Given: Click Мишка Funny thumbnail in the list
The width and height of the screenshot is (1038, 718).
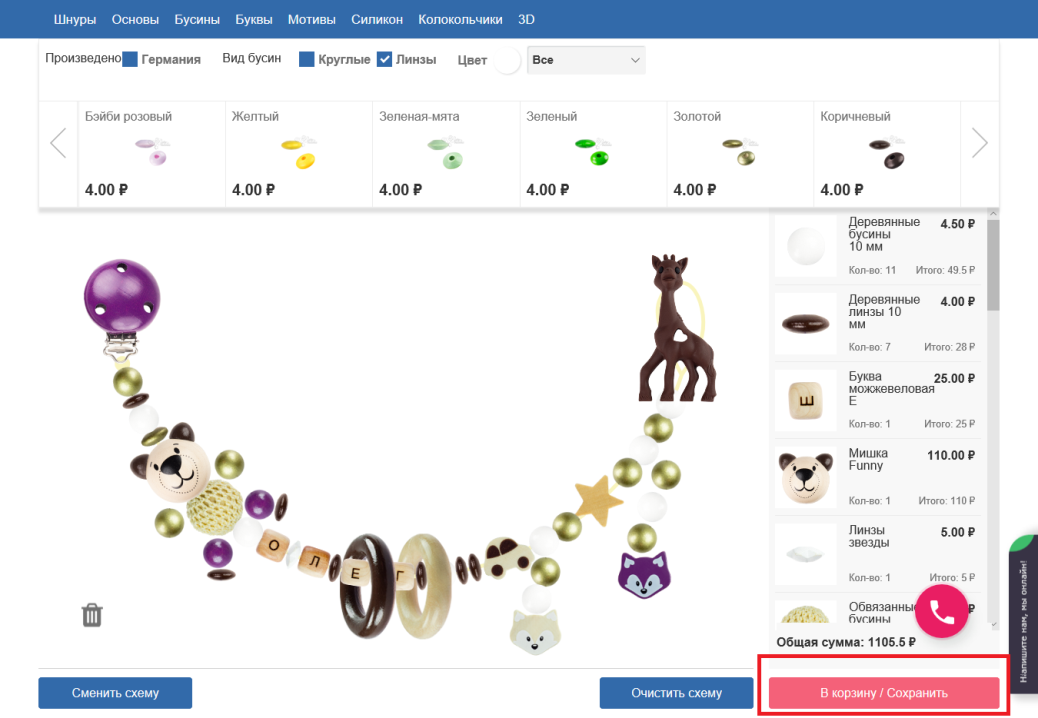Looking at the screenshot, I should pos(806,476).
